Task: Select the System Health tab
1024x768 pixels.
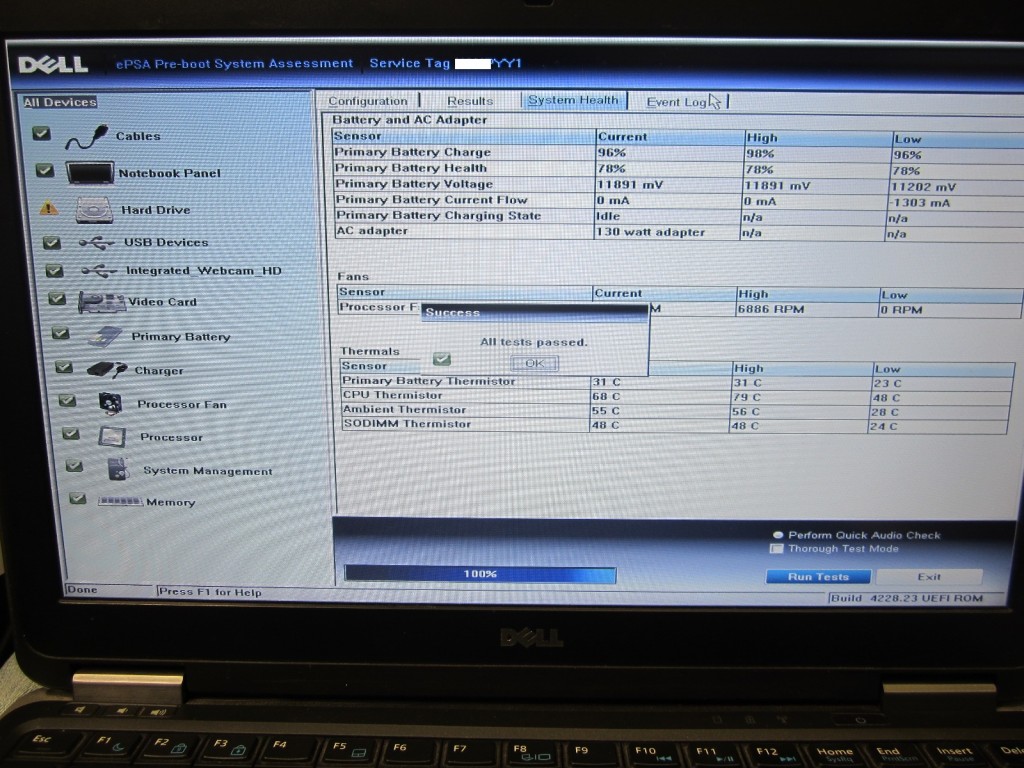Action: point(573,100)
